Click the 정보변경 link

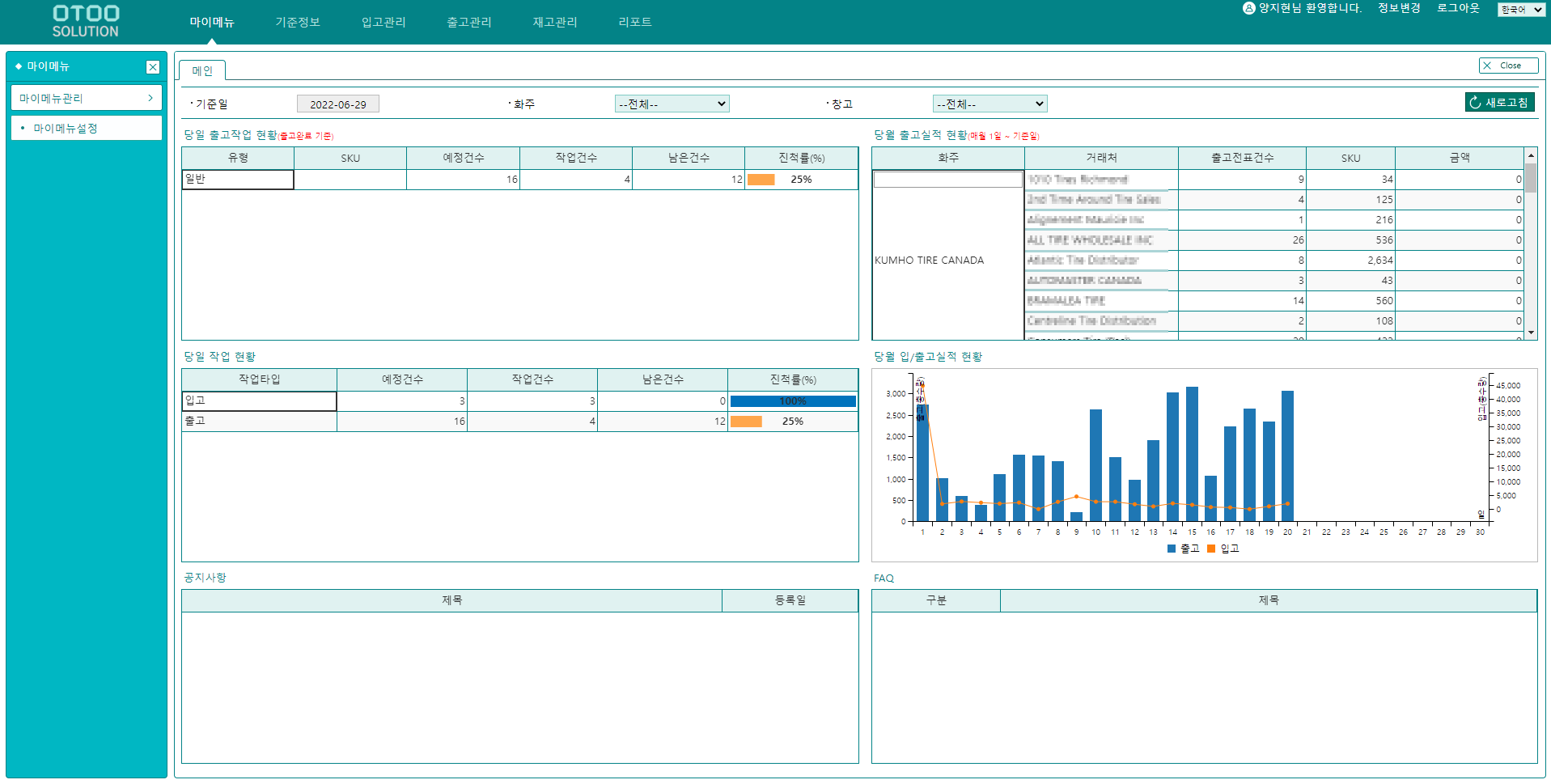(x=1399, y=8)
